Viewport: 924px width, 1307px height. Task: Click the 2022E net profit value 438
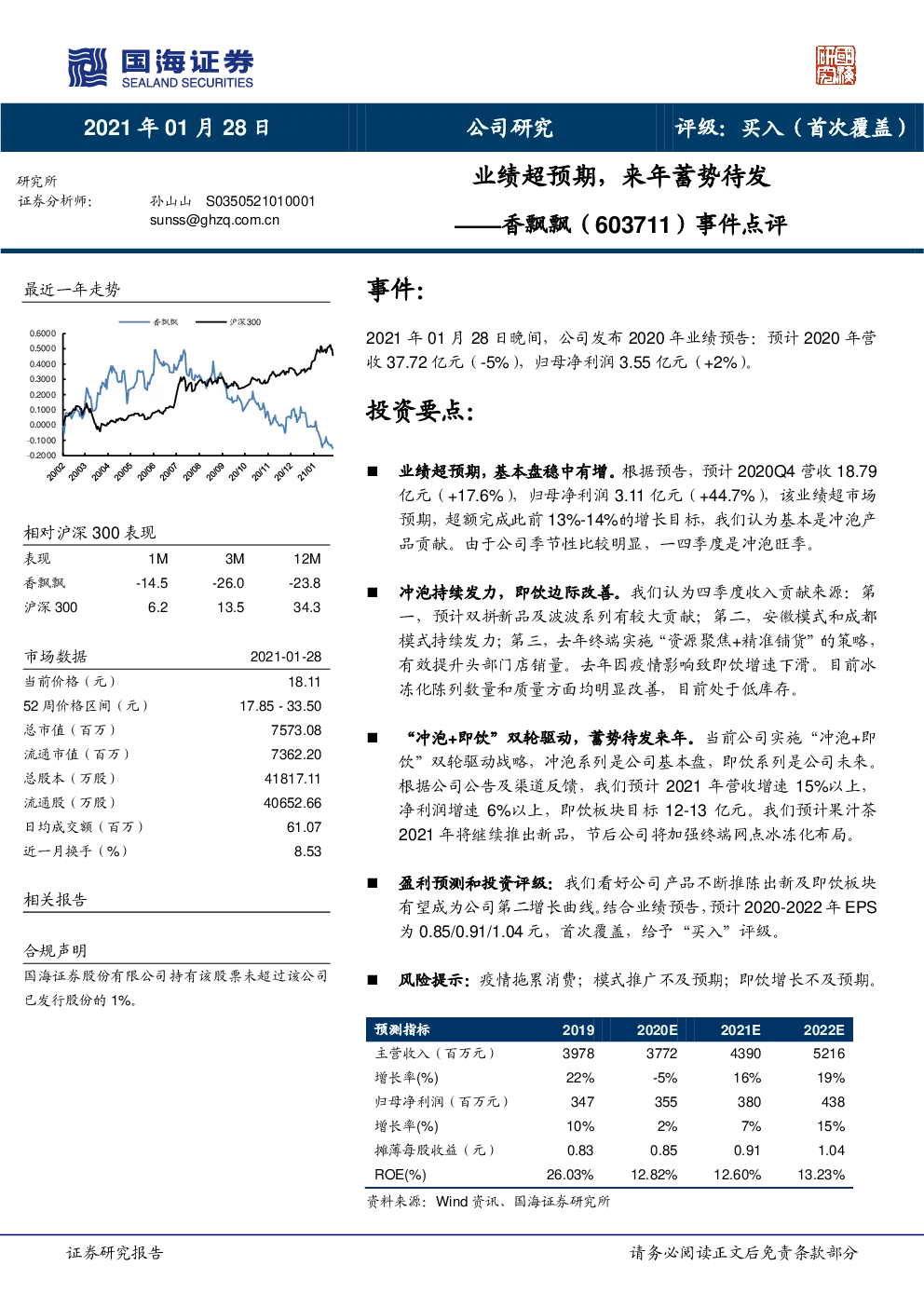pos(834,1102)
